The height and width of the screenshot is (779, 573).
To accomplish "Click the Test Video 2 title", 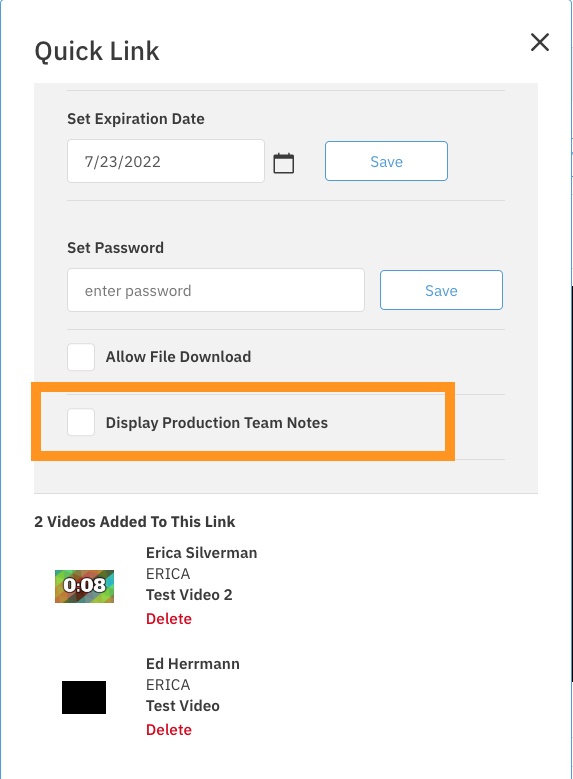I will coord(189,595).
